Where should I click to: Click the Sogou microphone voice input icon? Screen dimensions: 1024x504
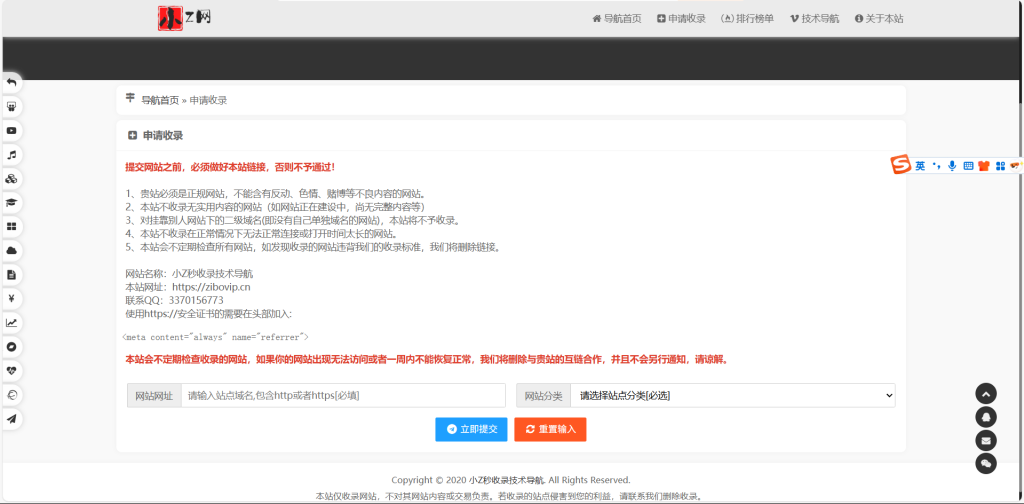point(952,165)
